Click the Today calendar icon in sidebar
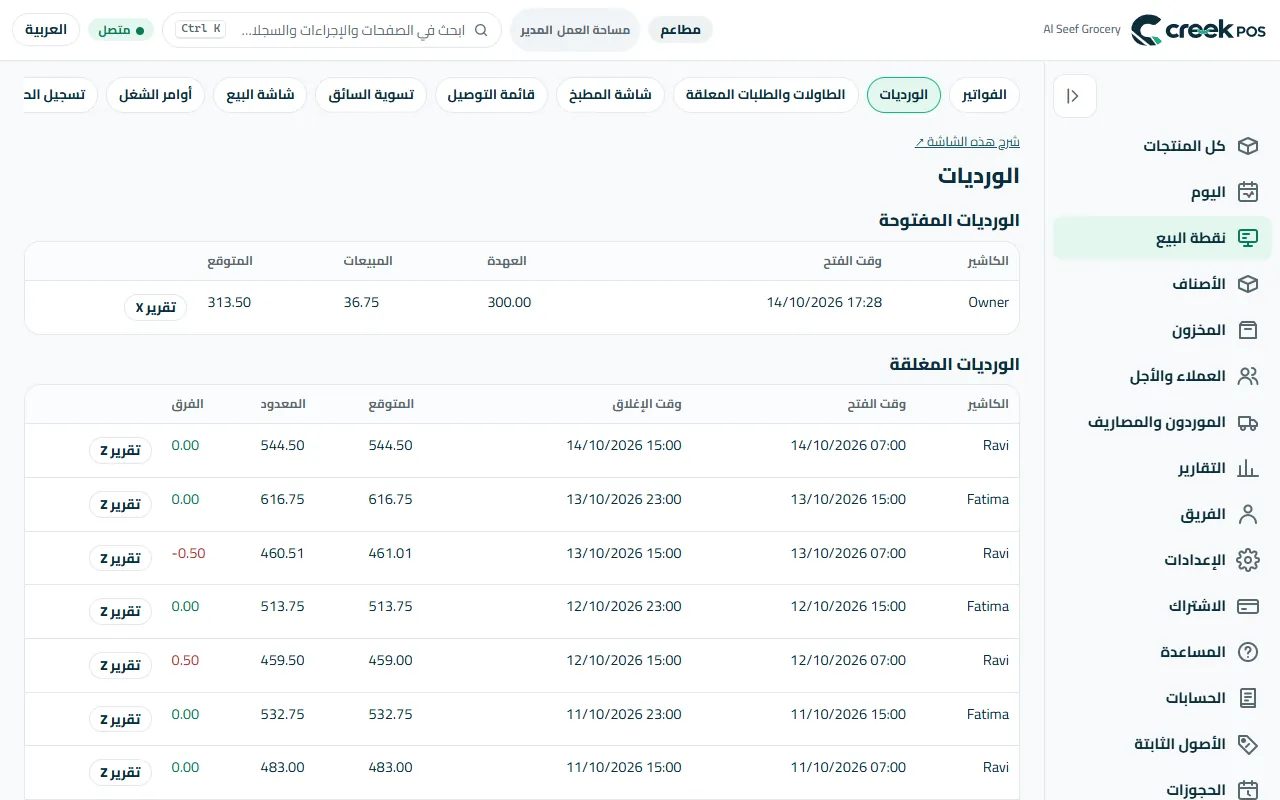Screen dimensions: 1280x800 coord(1247,192)
